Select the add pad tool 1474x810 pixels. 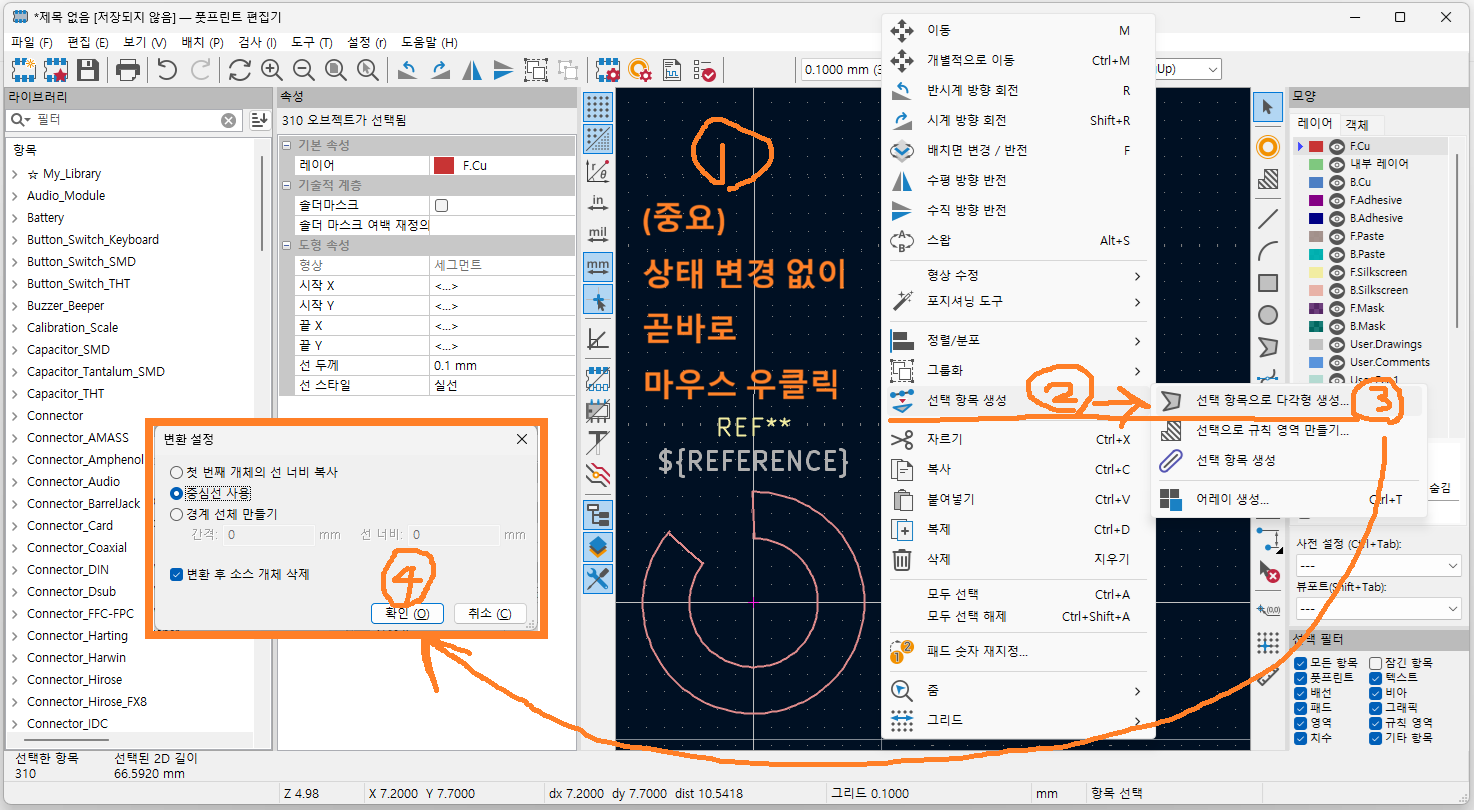point(1268,147)
